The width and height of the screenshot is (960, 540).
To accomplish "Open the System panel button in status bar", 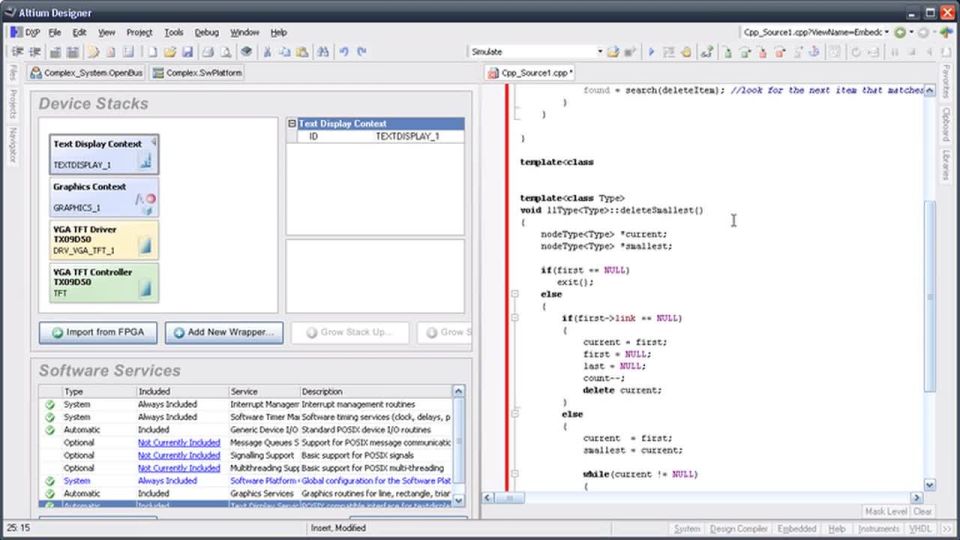I will click(687, 528).
